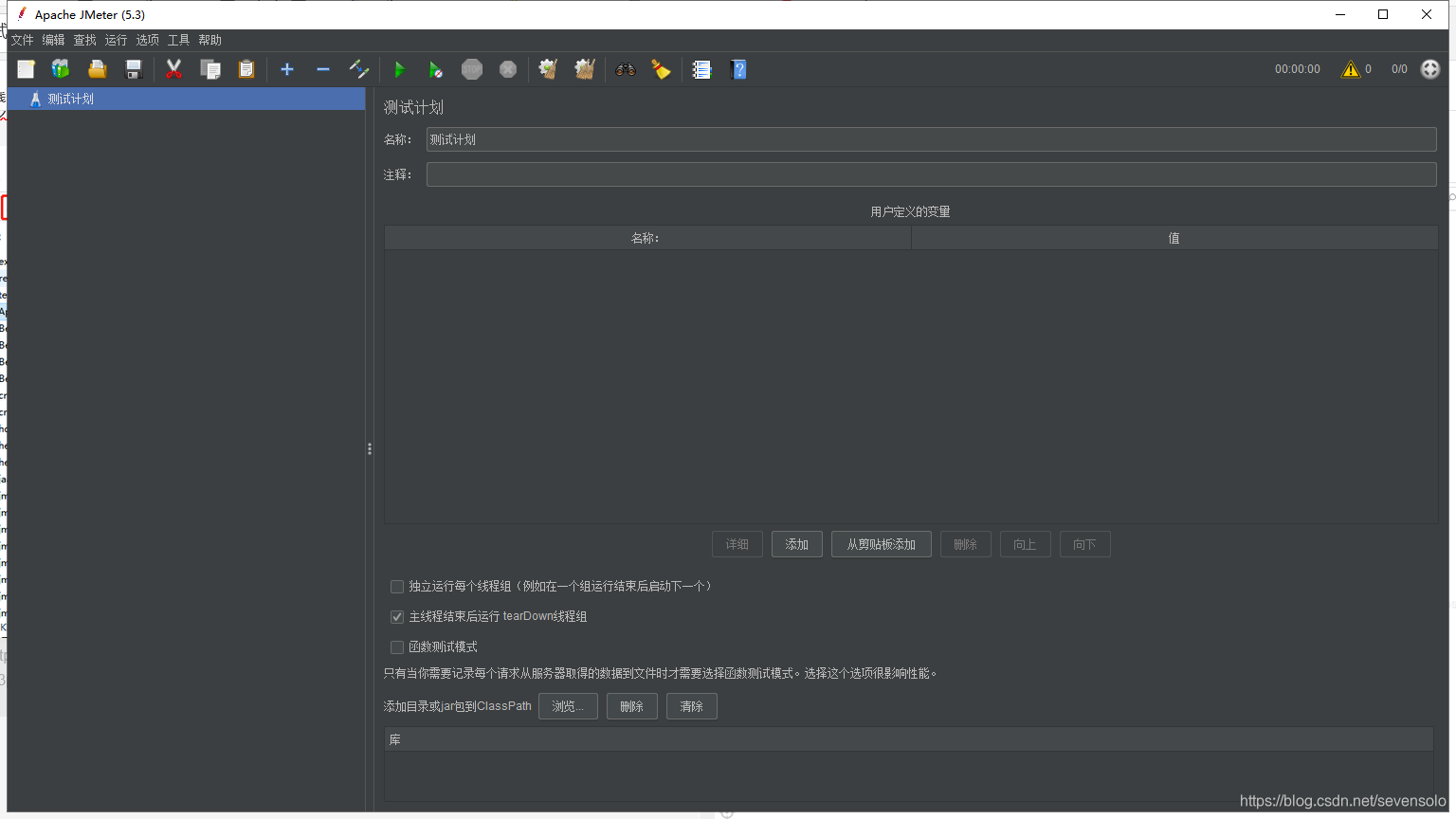Expand all with the plus icon
Screen dimensions: 1456x819
287,69
